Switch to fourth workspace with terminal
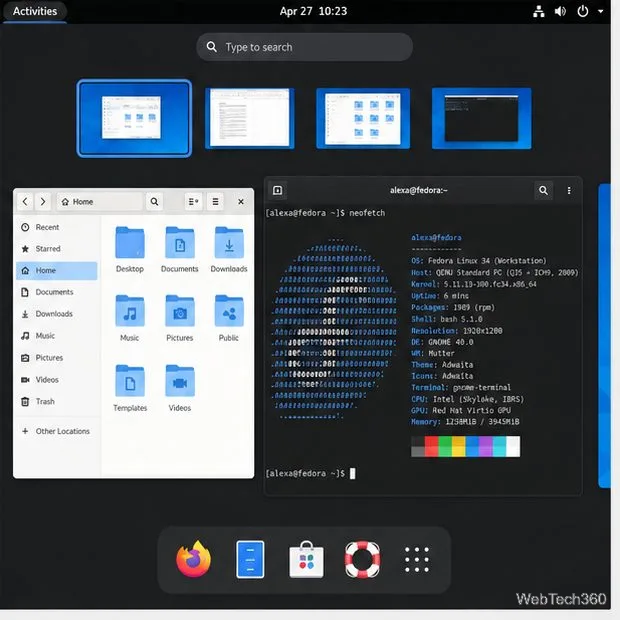620x620 pixels. click(481, 118)
